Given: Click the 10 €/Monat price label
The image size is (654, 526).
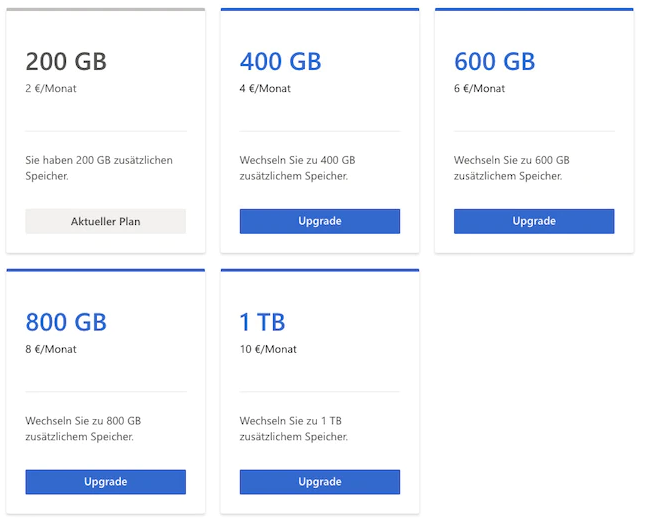Looking at the screenshot, I should tap(268, 349).
